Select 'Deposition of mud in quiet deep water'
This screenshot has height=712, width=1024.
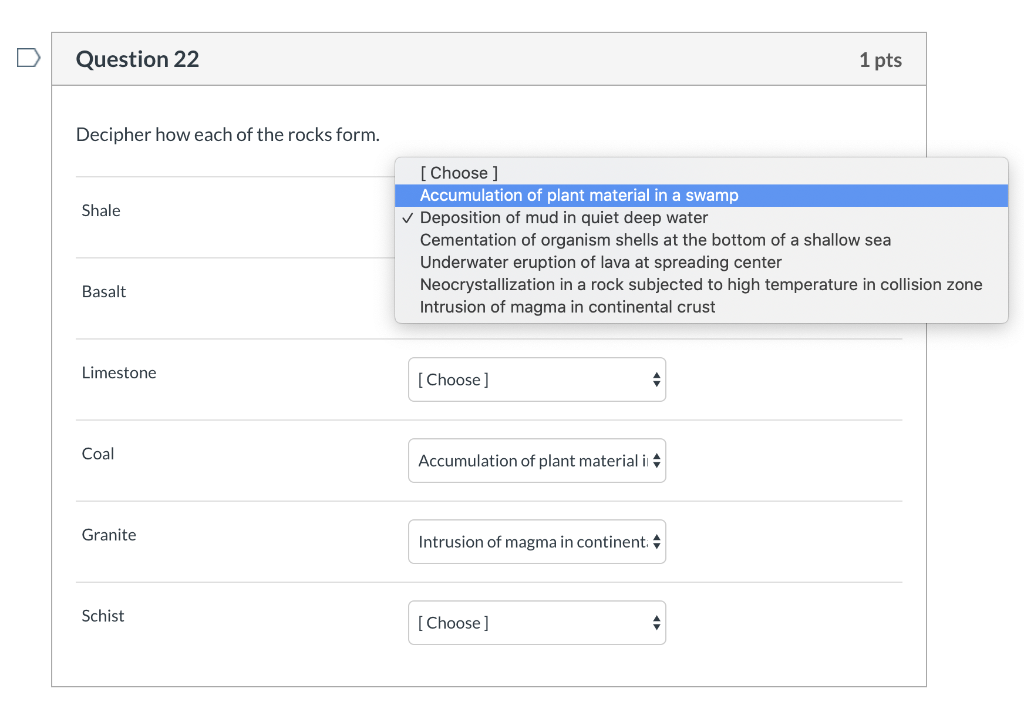pyautogui.click(x=701, y=218)
